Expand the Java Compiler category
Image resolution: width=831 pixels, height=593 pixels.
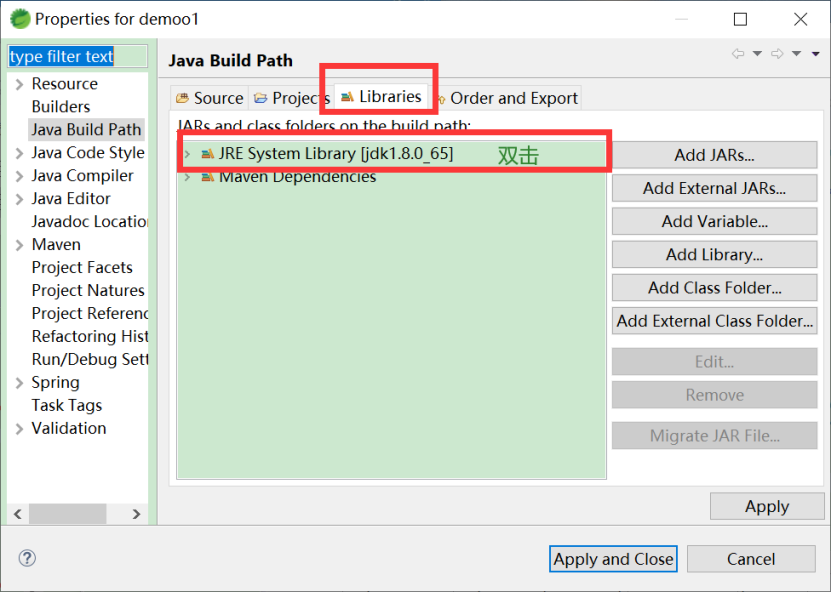tap(20, 176)
